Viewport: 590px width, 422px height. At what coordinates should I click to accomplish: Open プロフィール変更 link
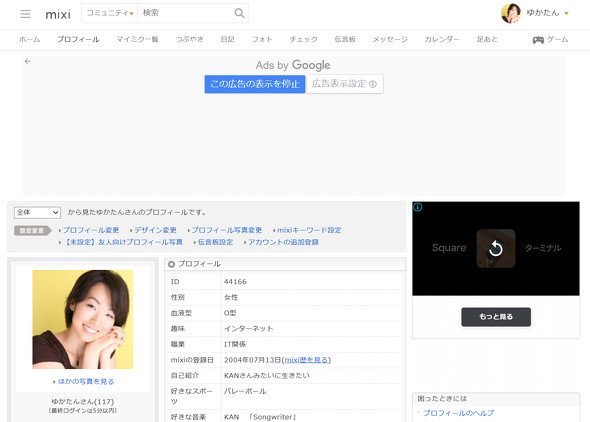[91, 230]
